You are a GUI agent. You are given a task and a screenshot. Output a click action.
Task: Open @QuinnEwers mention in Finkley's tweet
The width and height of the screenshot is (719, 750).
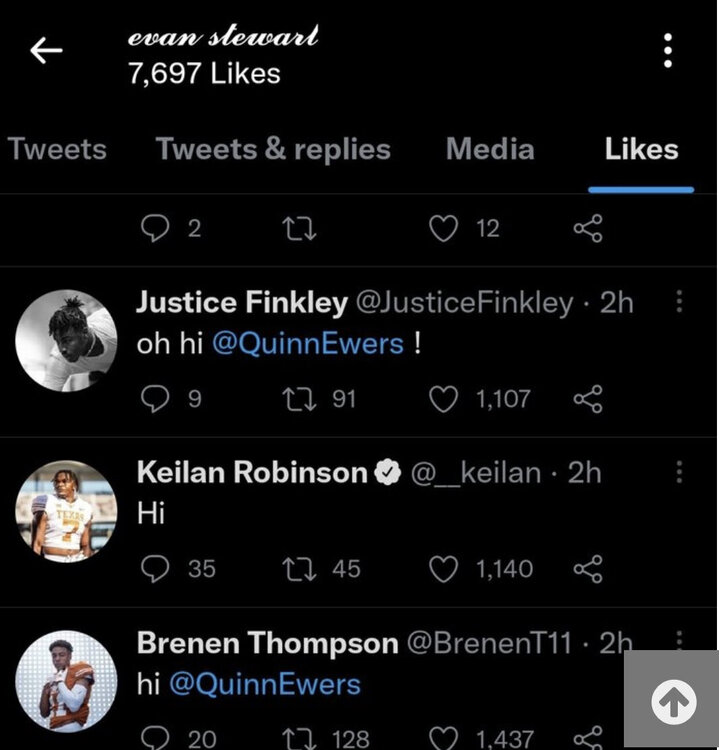(x=307, y=344)
